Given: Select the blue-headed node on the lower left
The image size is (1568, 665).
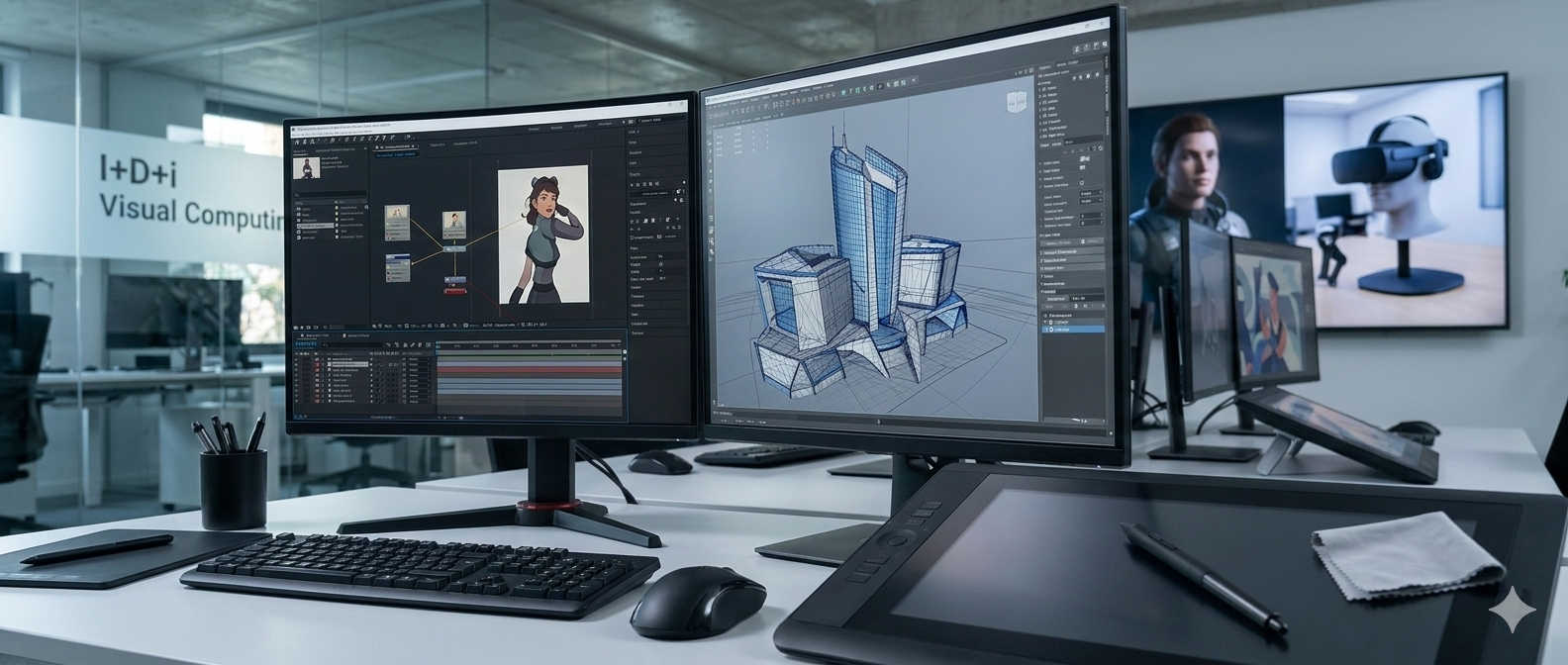Looking at the screenshot, I should 398,266.
